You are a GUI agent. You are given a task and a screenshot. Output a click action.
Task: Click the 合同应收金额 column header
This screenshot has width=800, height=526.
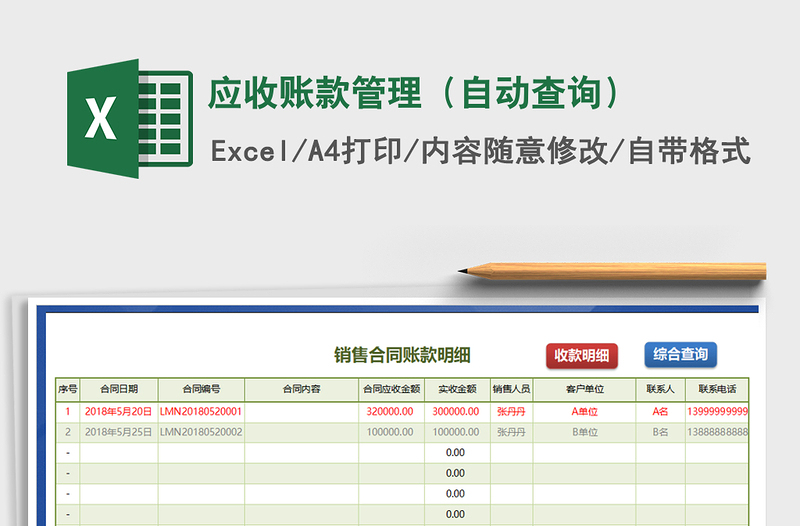pyautogui.click(x=391, y=389)
